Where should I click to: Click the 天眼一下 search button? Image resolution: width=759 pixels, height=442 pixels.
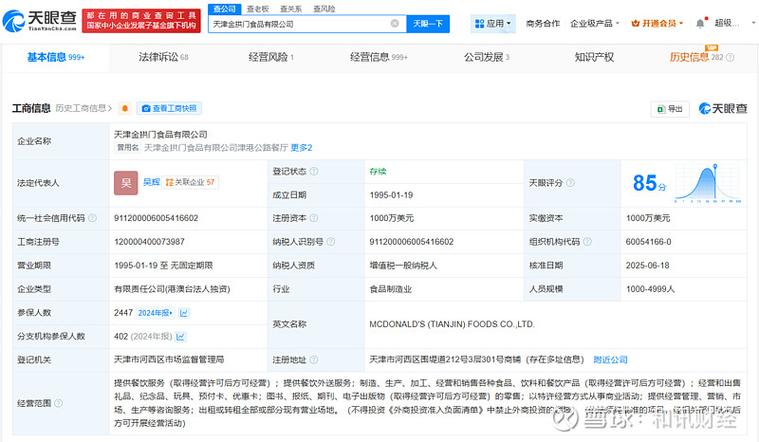[428, 23]
